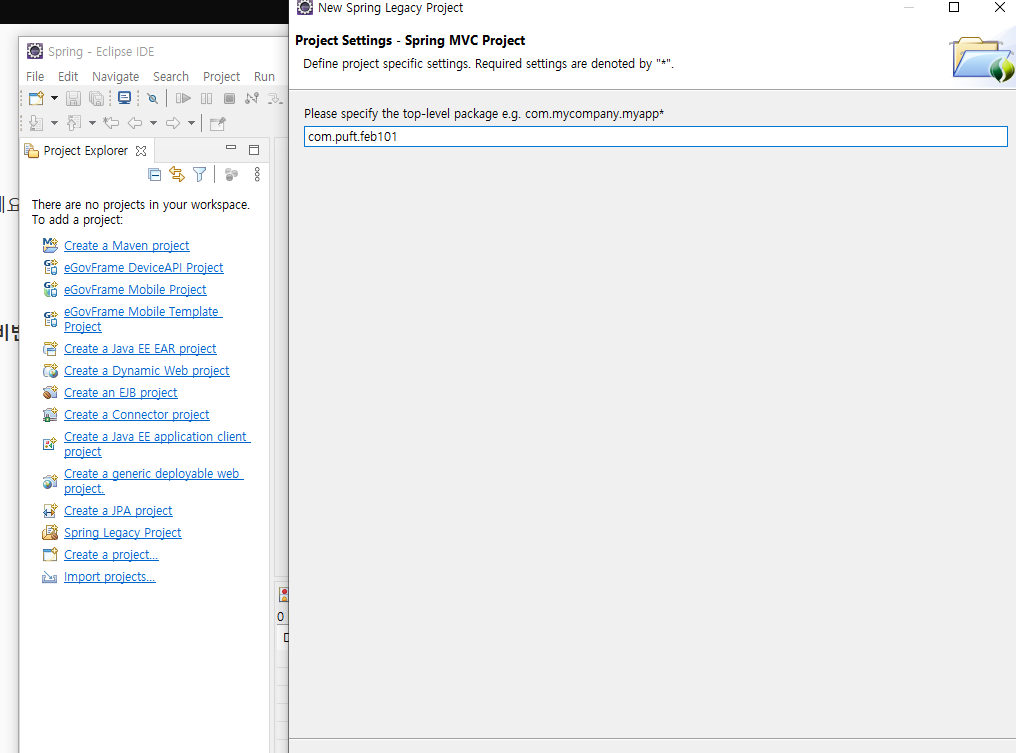Click the JPA project icon
Screen dimensions: 1016x753
click(50, 511)
